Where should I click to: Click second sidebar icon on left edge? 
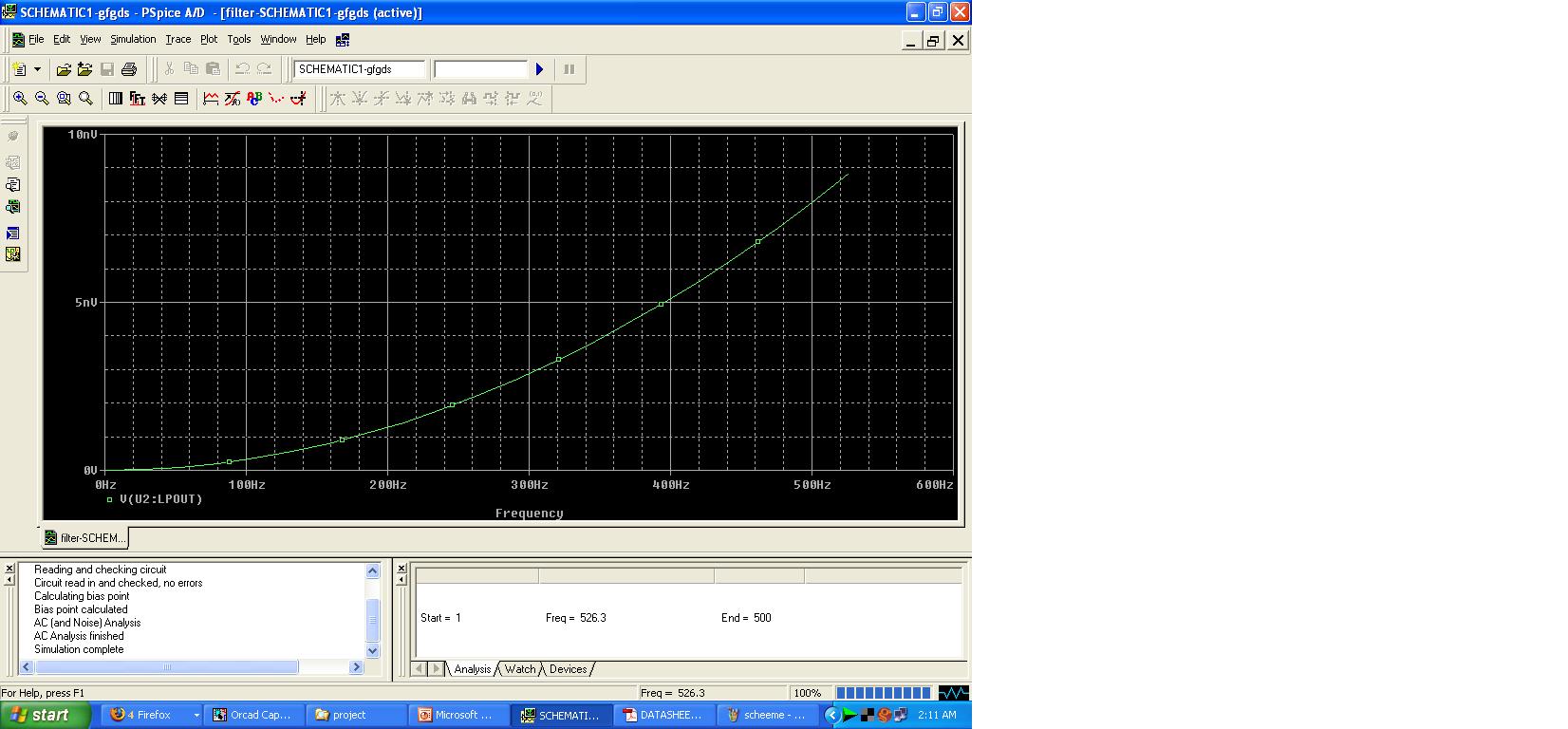12,162
